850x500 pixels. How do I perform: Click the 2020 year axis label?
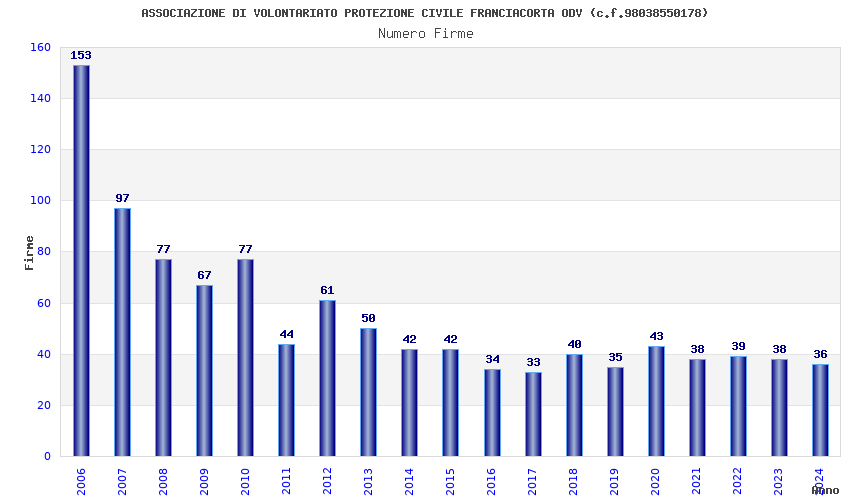[x=656, y=482]
